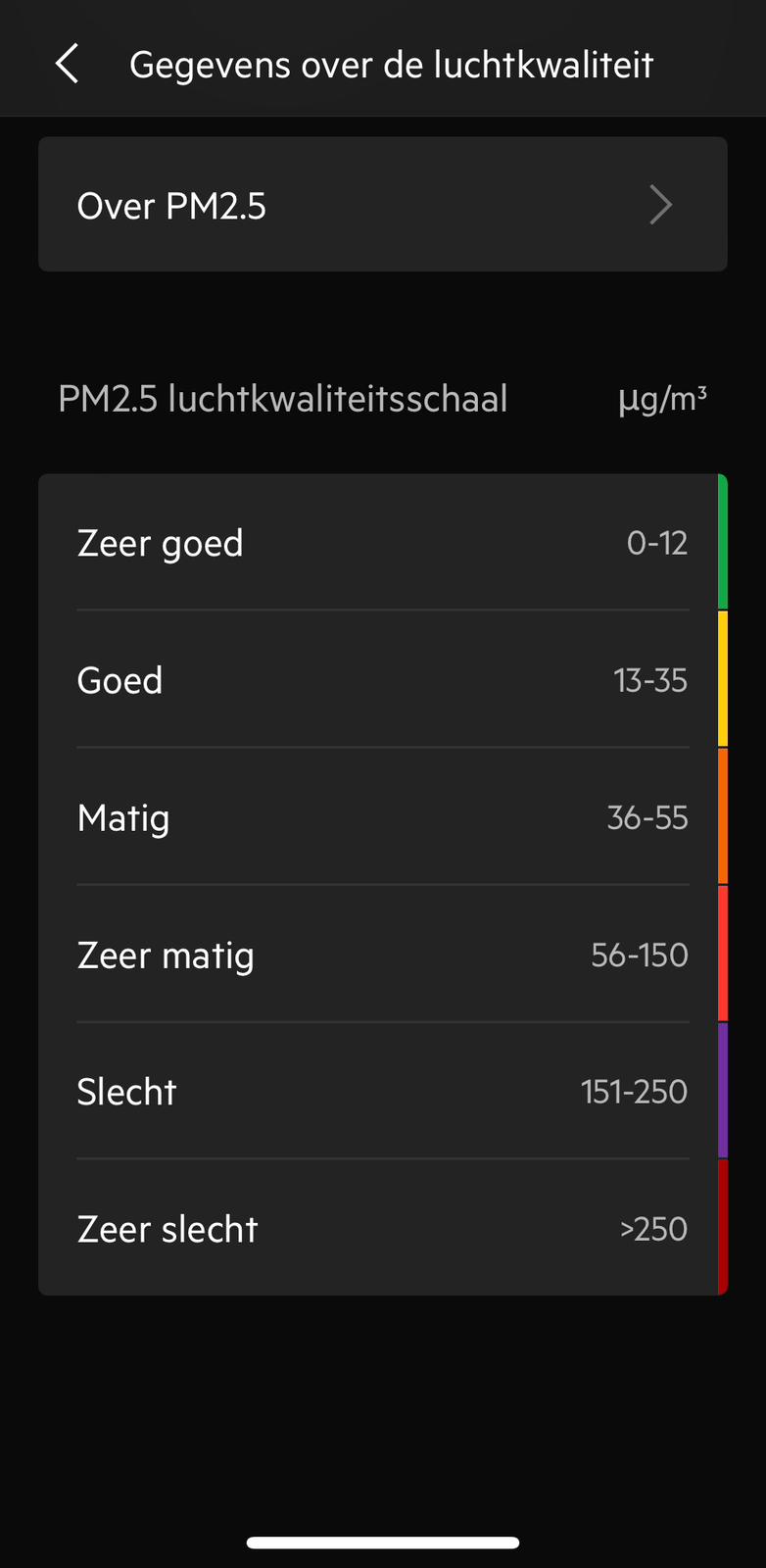Viewport: 766px width, 1568px height.
Task: Click the red Zeer matig color bar
Action: click(722, 954)
